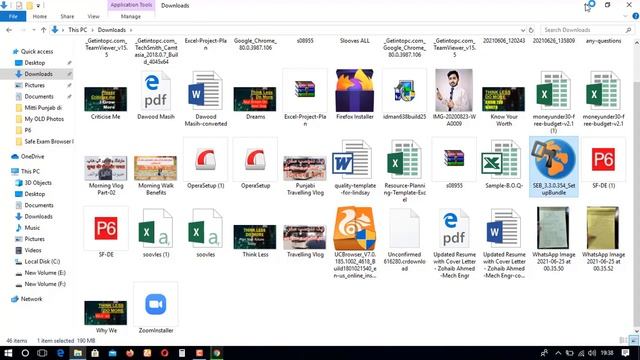The image size is (640, 360).
Task: Open Desktop in Quick access
Action: 35,63
